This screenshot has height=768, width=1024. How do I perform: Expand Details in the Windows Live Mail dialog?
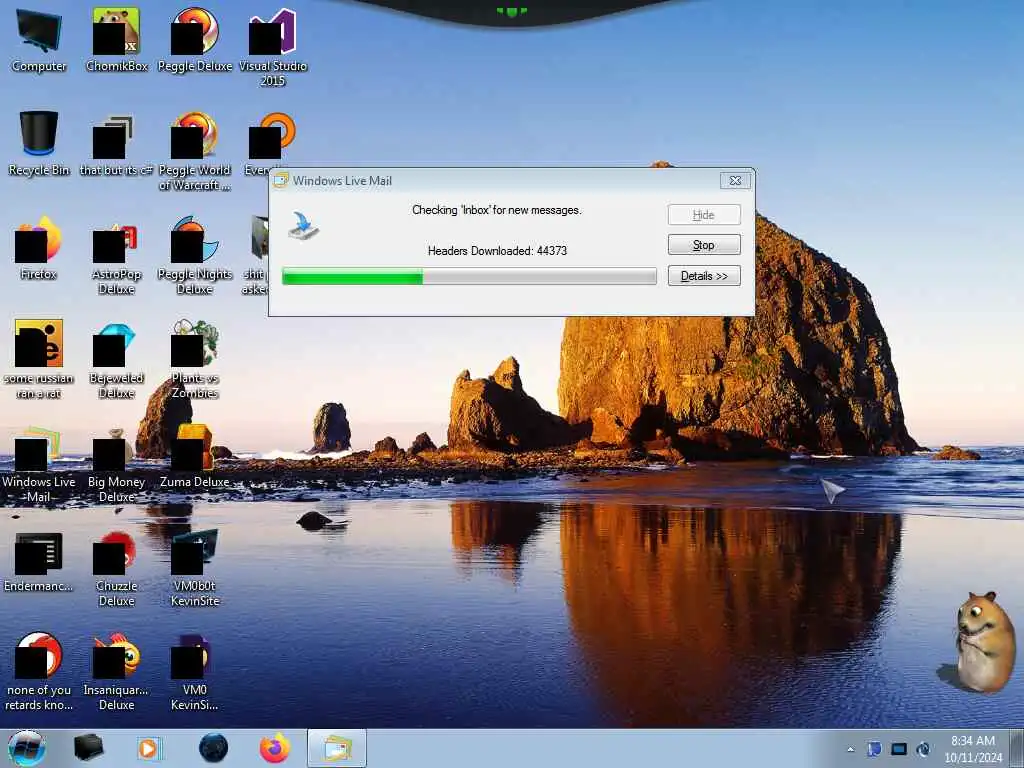[x=704, y=276]
